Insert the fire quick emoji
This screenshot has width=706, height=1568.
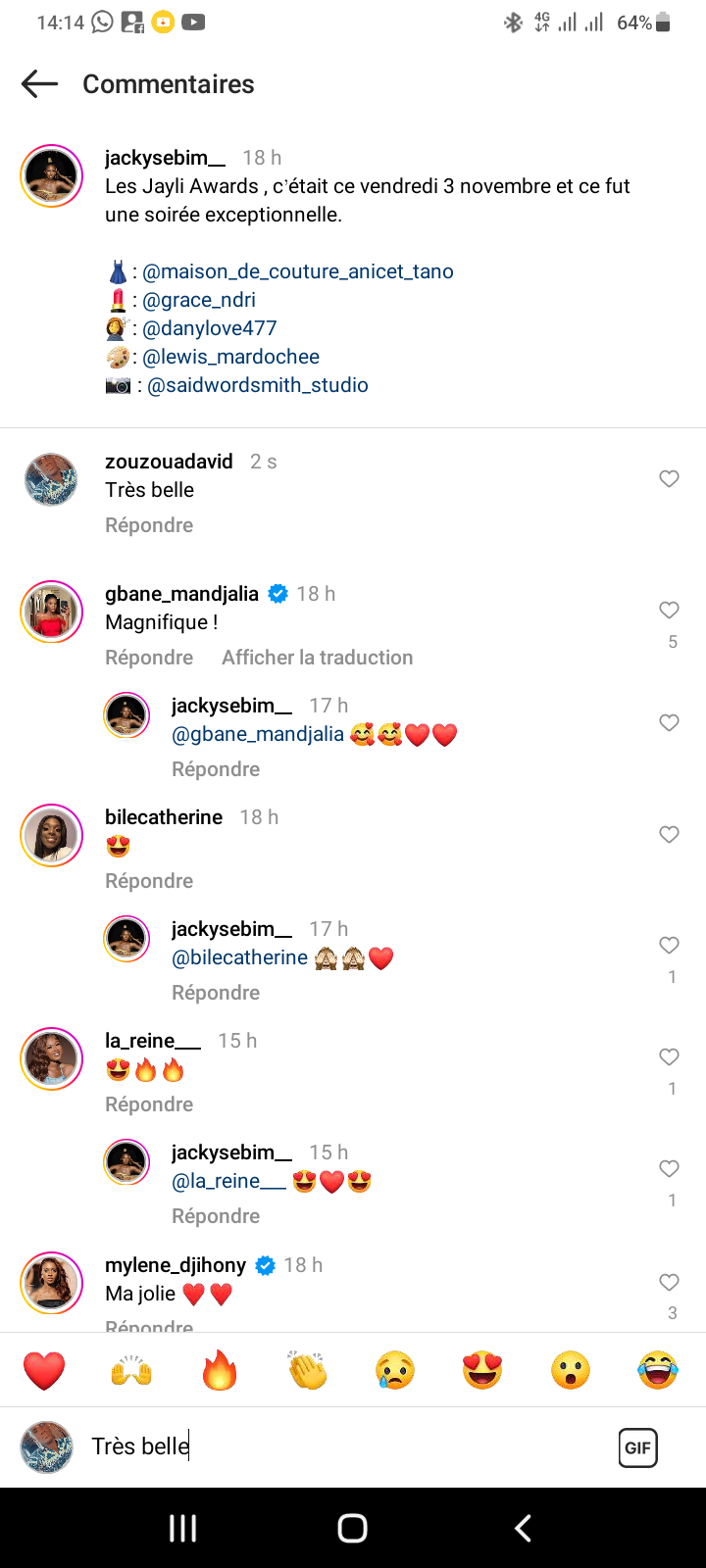[x=220, y=1370]
